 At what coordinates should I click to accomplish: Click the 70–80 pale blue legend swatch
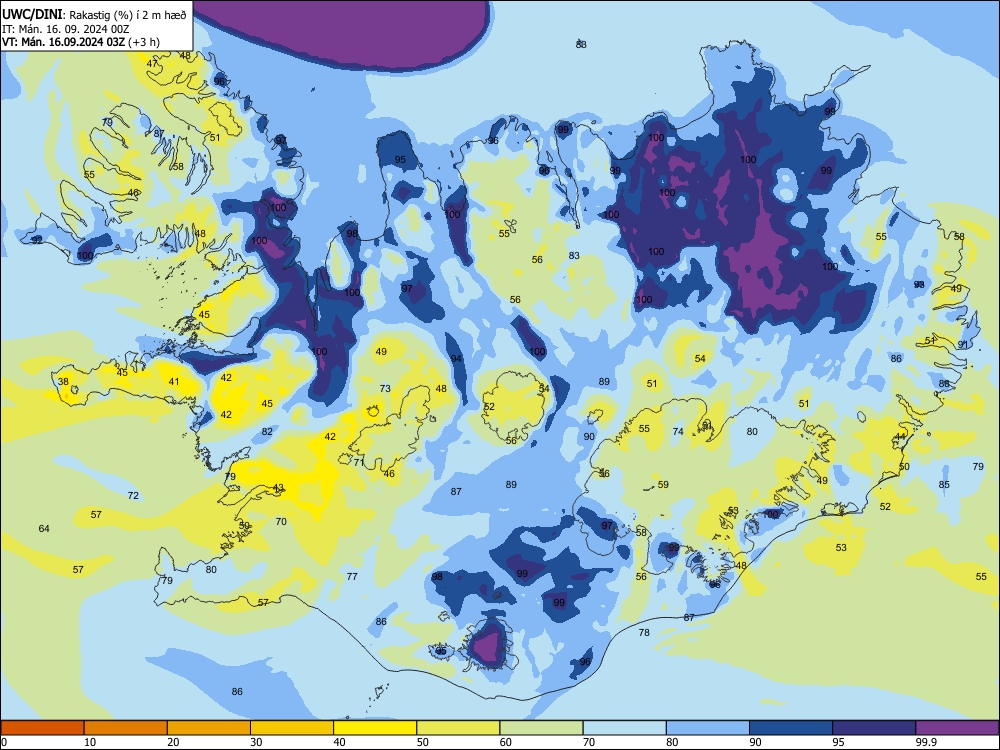point(624,728)
